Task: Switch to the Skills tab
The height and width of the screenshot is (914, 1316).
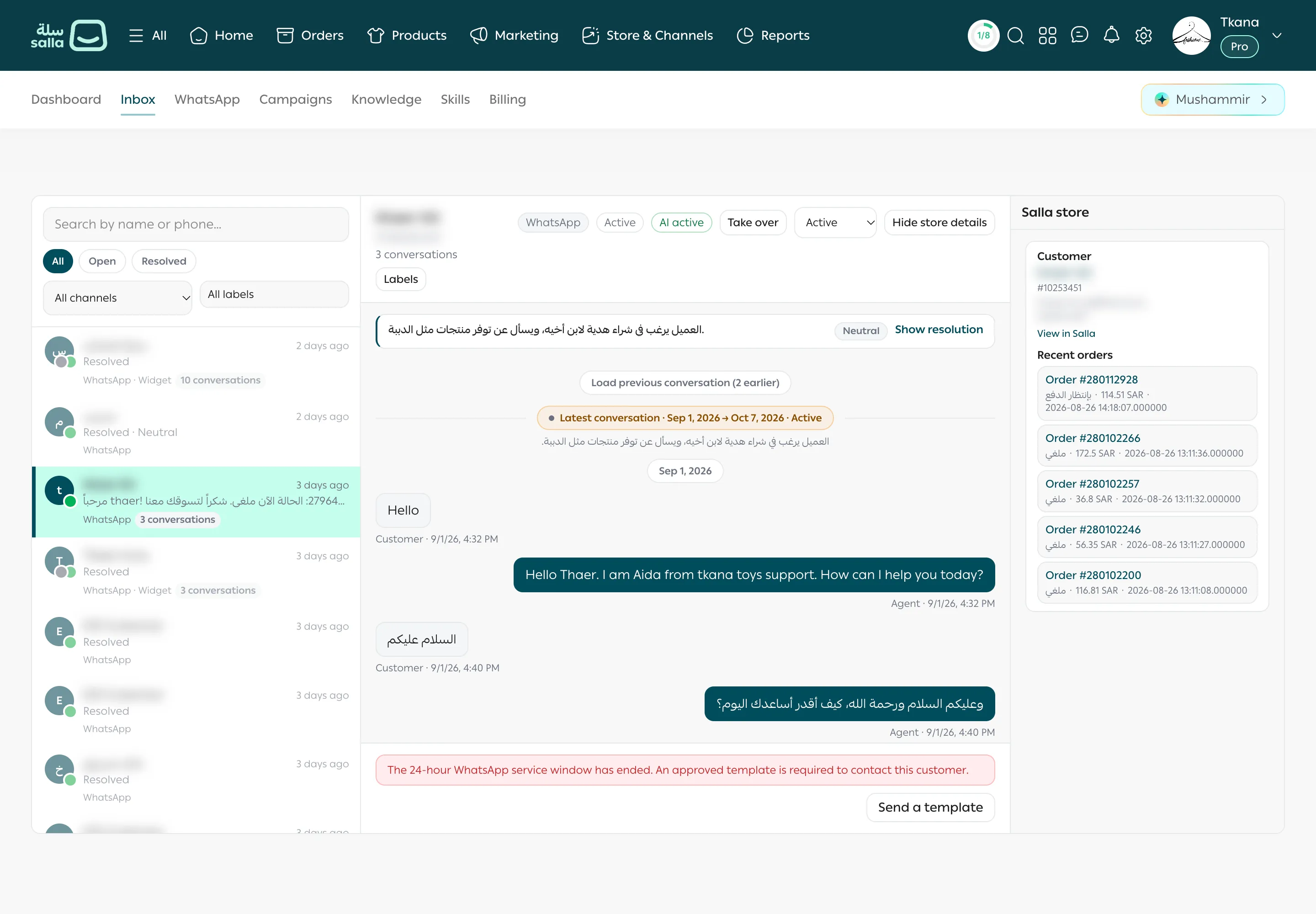Action: pos(455,100)
